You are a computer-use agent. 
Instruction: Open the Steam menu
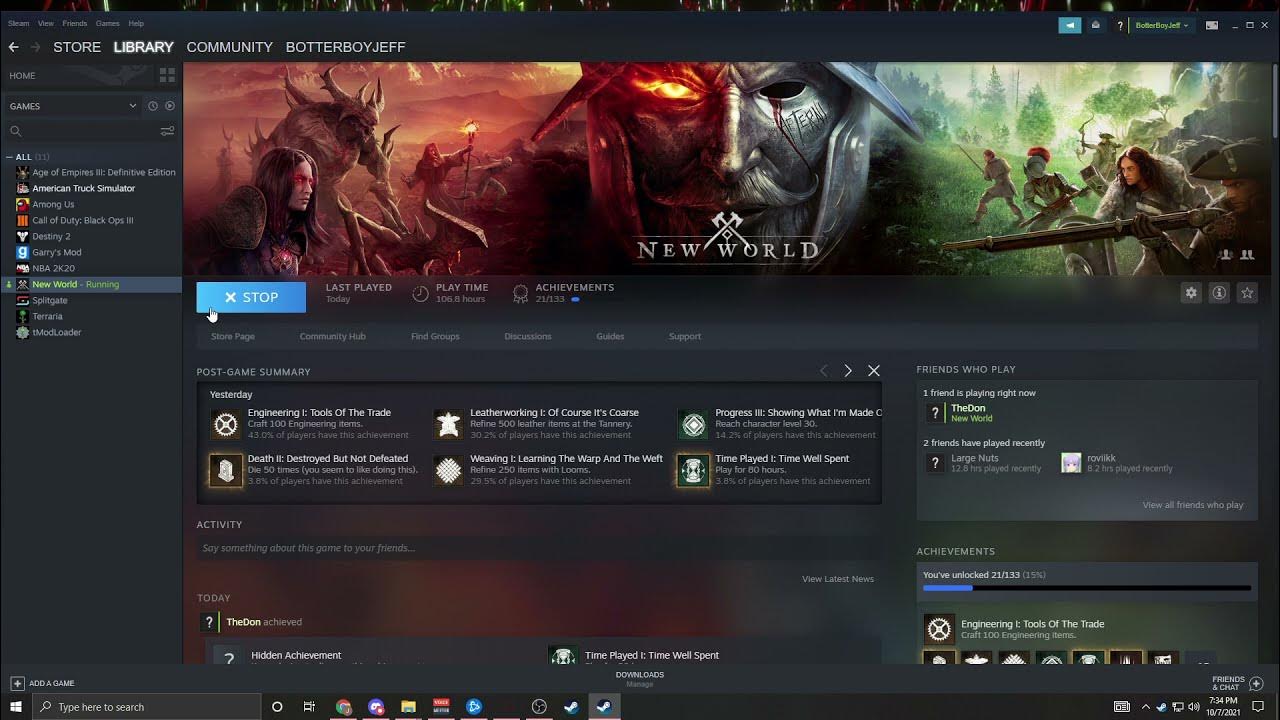coord(19,23)
